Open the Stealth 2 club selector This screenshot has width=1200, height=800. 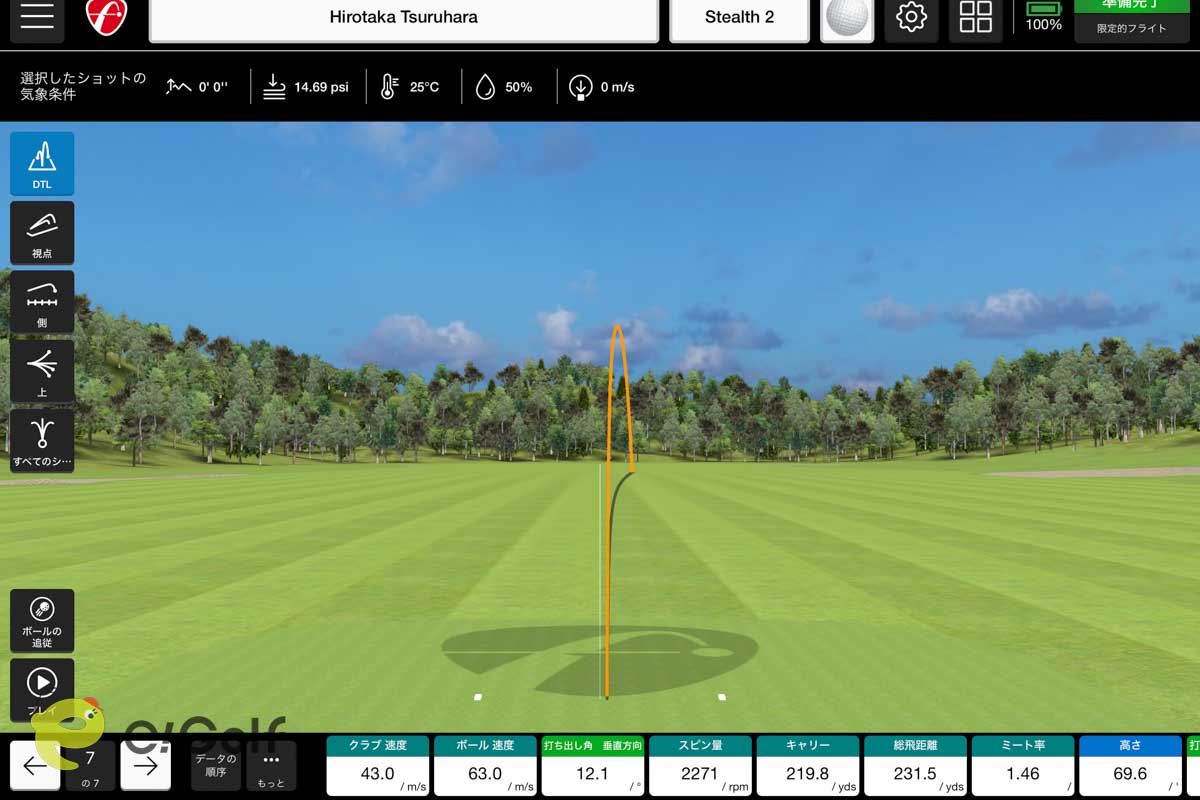[x=739, y=19]
